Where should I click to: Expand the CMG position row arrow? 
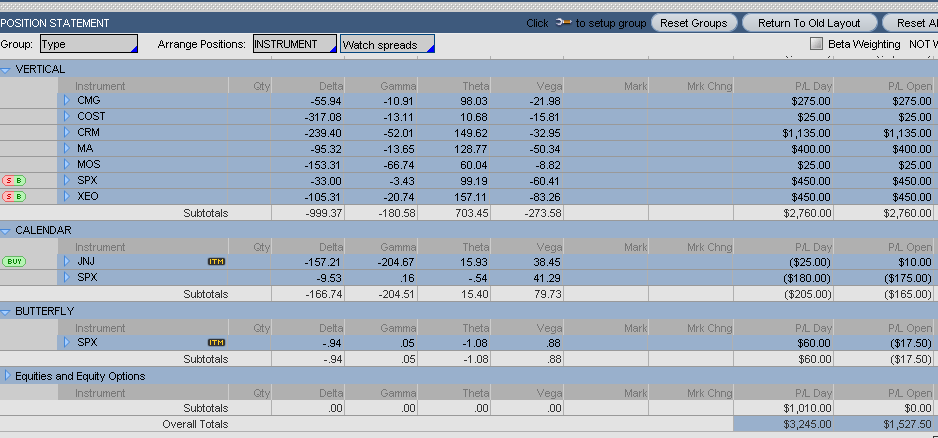(x=68, y=101)
